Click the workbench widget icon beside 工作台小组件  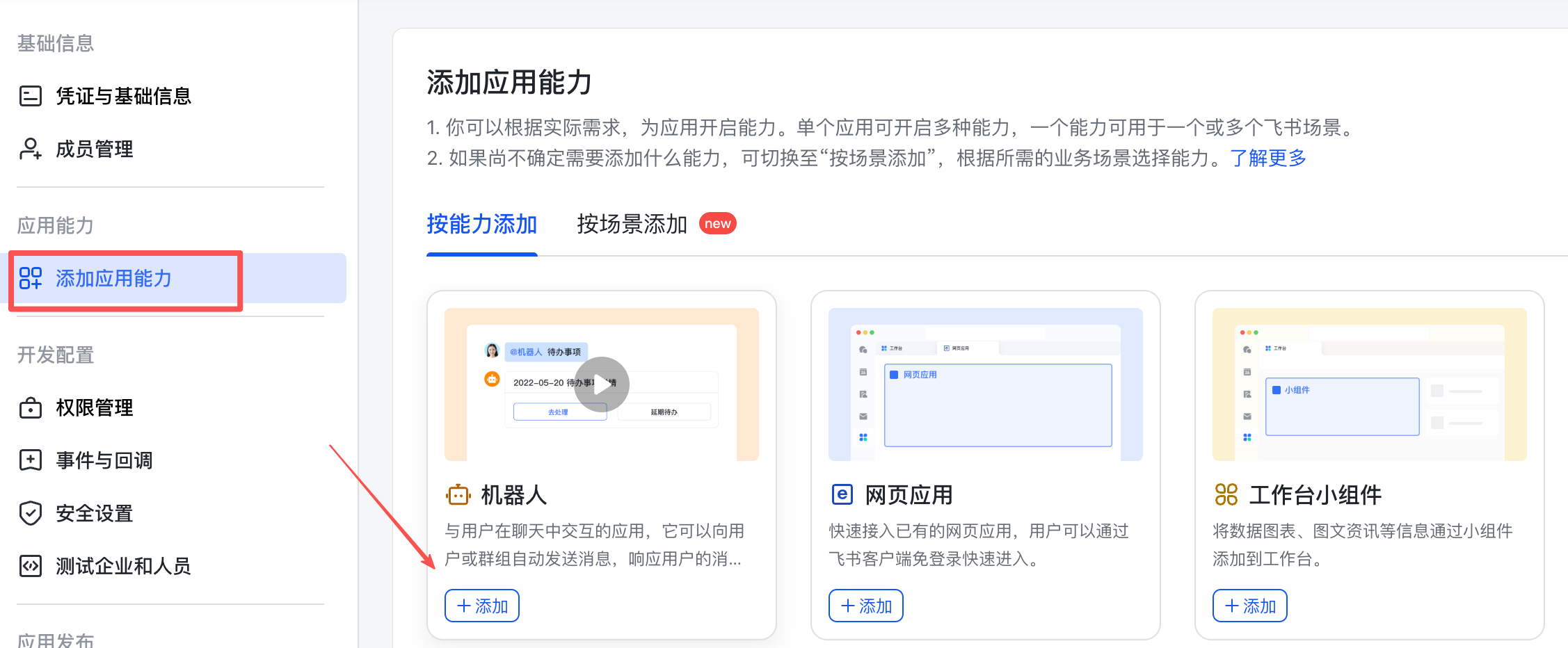click(1226, 494)
